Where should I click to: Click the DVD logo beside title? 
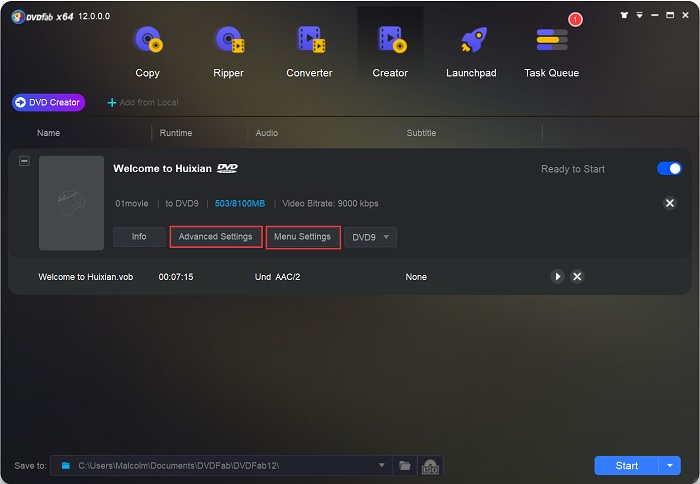(x=227, y=168)
